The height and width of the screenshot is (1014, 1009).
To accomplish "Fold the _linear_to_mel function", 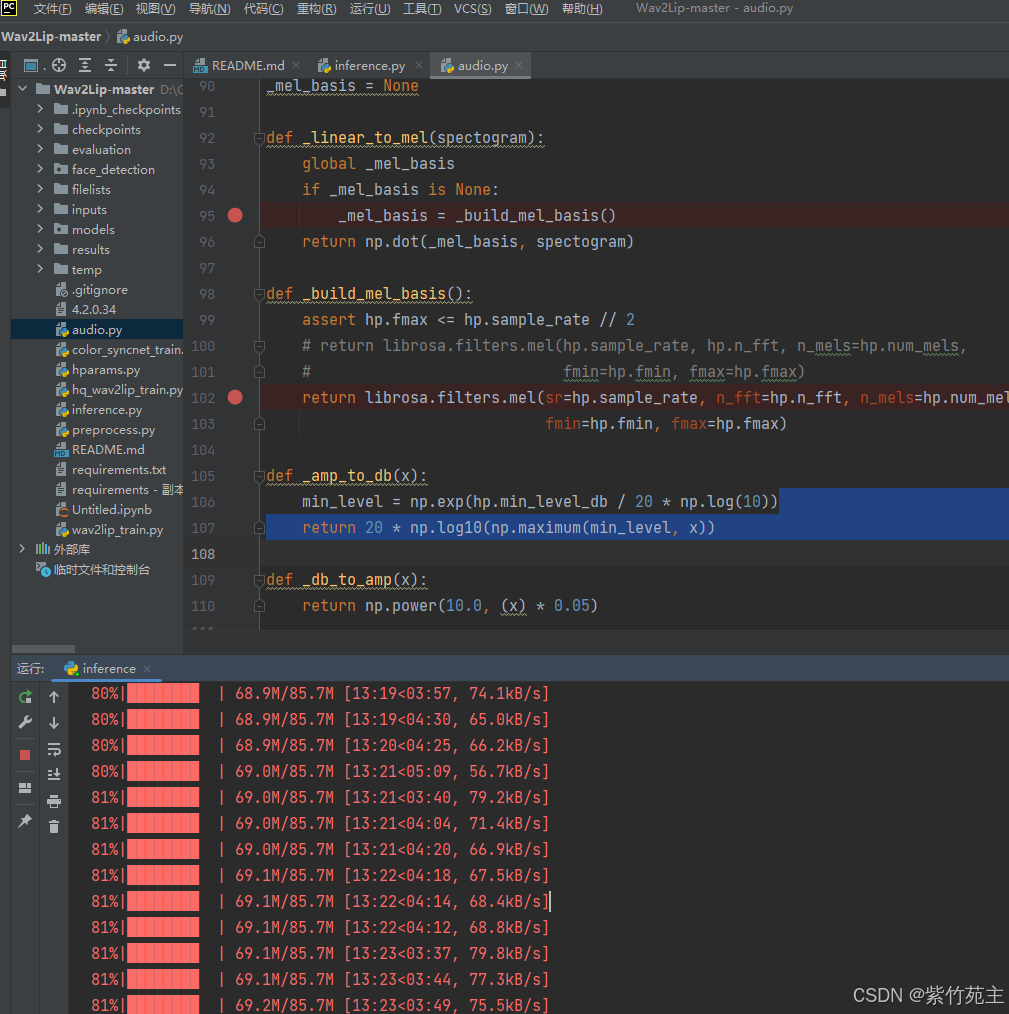I will tap(259, 138).
